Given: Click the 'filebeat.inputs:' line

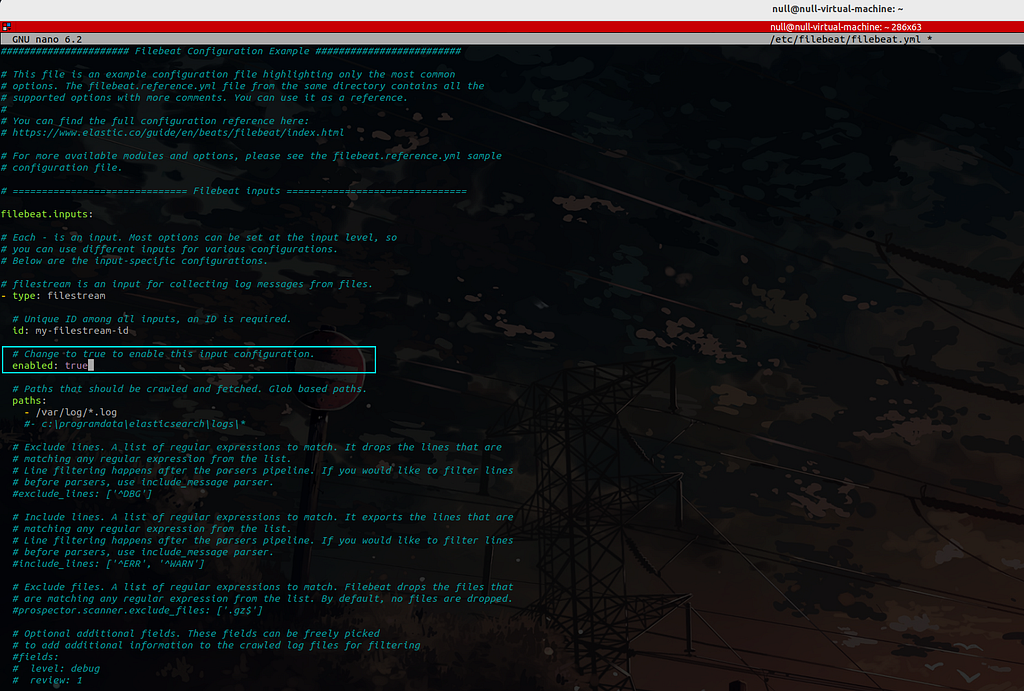Looking at the screenshot, I should [47, 214].
